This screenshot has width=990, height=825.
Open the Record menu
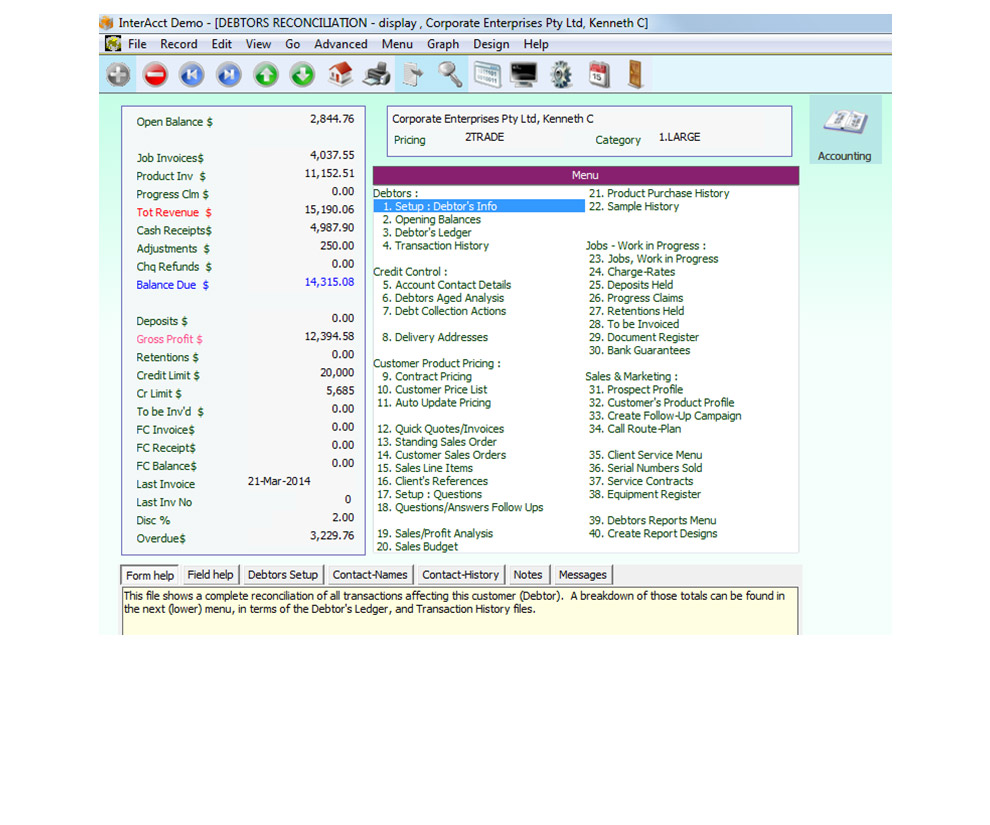coord(179,44)
